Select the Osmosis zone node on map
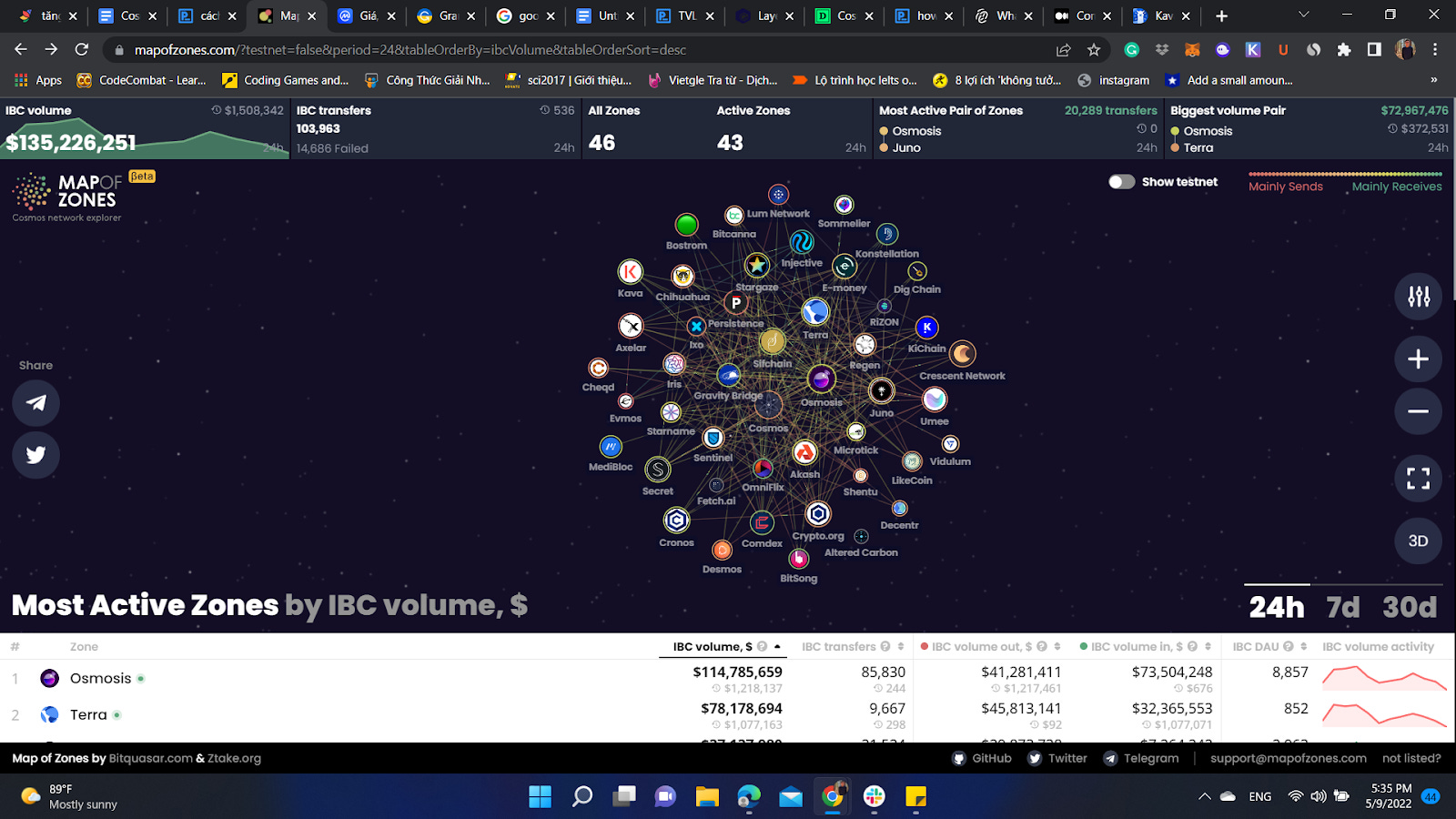Viewport: 1456px width, 819px height. point(821,379)
